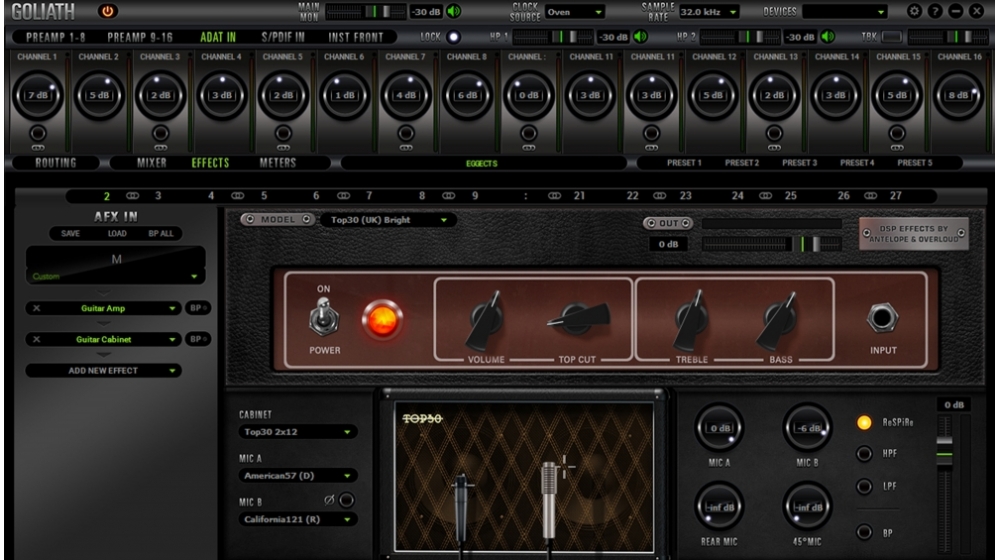1000x560 pixels.
Task: Toggle the cabinet BP bypass
Action: [x=864, y=532]
